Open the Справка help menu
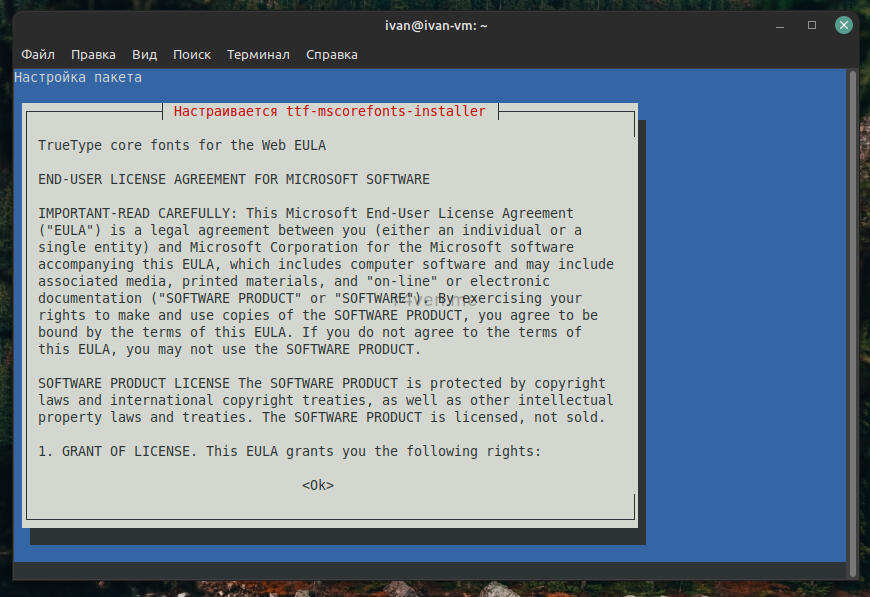The width and height of the screenshot is (870, 597). click(x=331, y=54)
